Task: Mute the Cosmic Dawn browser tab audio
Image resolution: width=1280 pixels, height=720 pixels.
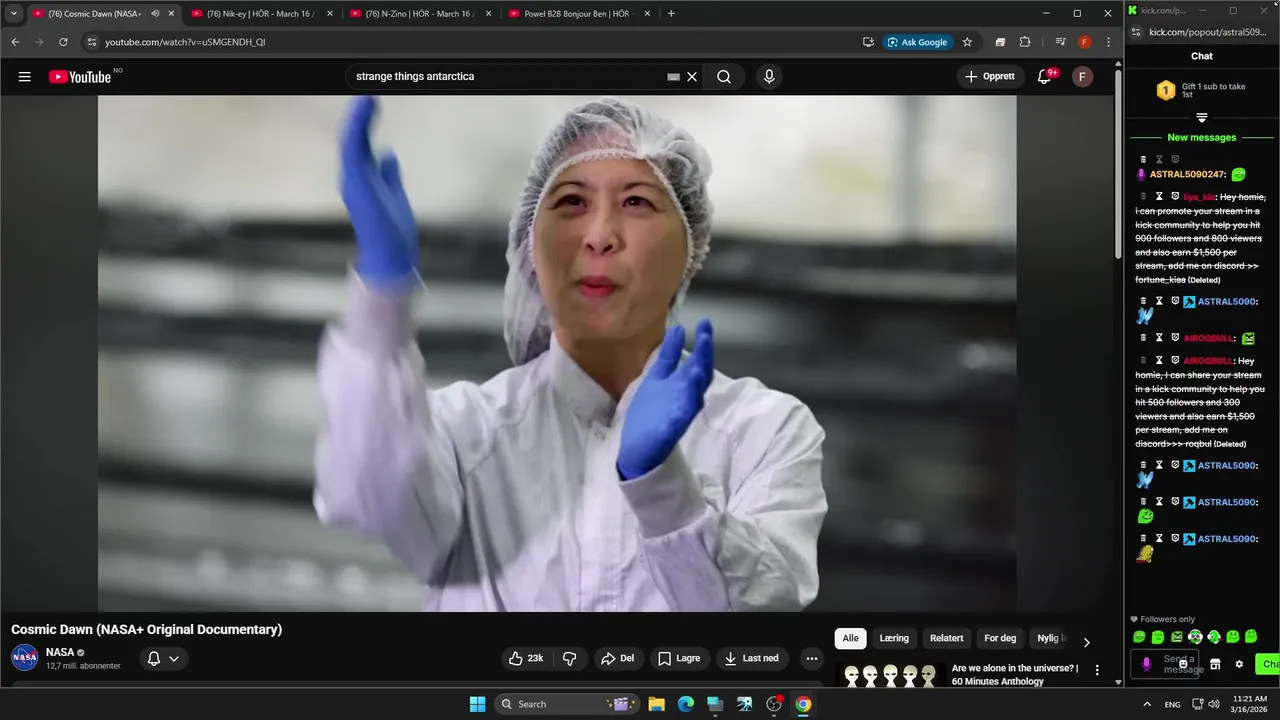Action: (x=154, y=14)
